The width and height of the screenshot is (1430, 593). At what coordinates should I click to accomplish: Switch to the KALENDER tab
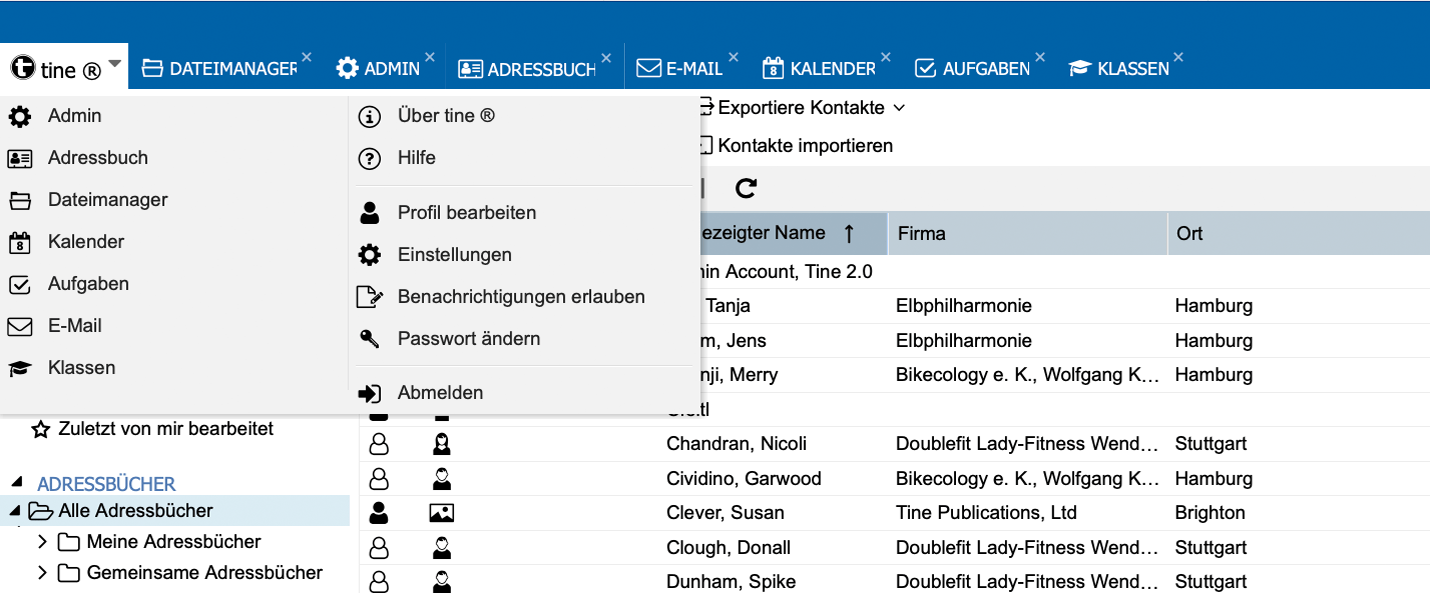click(820, 69)
